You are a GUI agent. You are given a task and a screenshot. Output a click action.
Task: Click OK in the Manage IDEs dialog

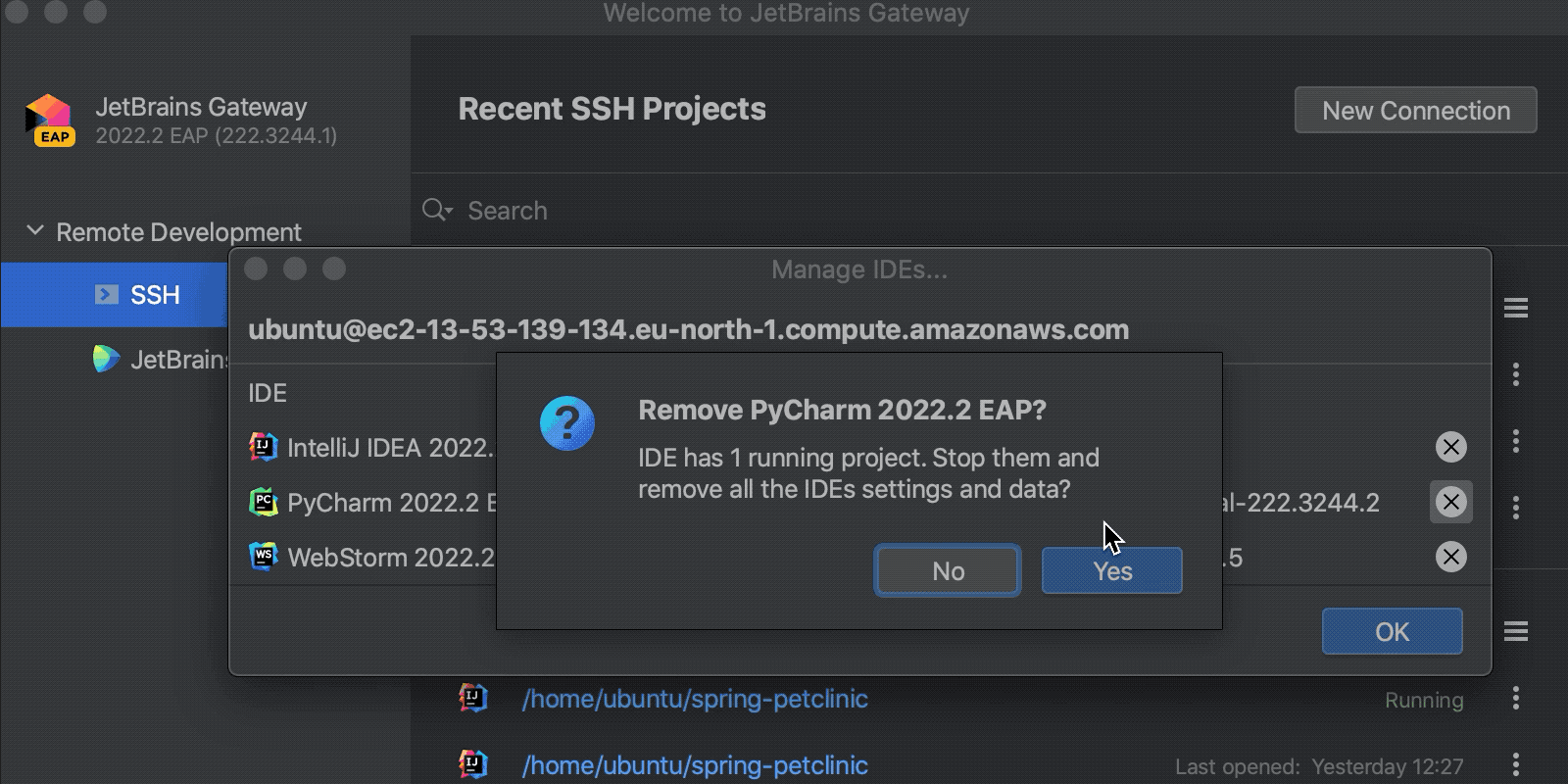[1392, 631]
